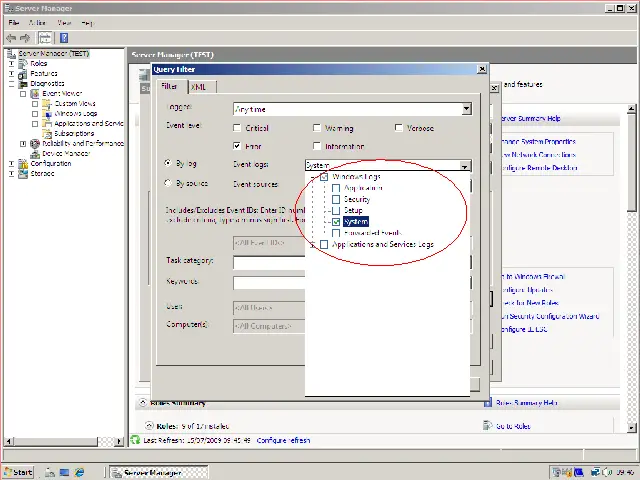Expand the Roles tree node

coord(11,64)
